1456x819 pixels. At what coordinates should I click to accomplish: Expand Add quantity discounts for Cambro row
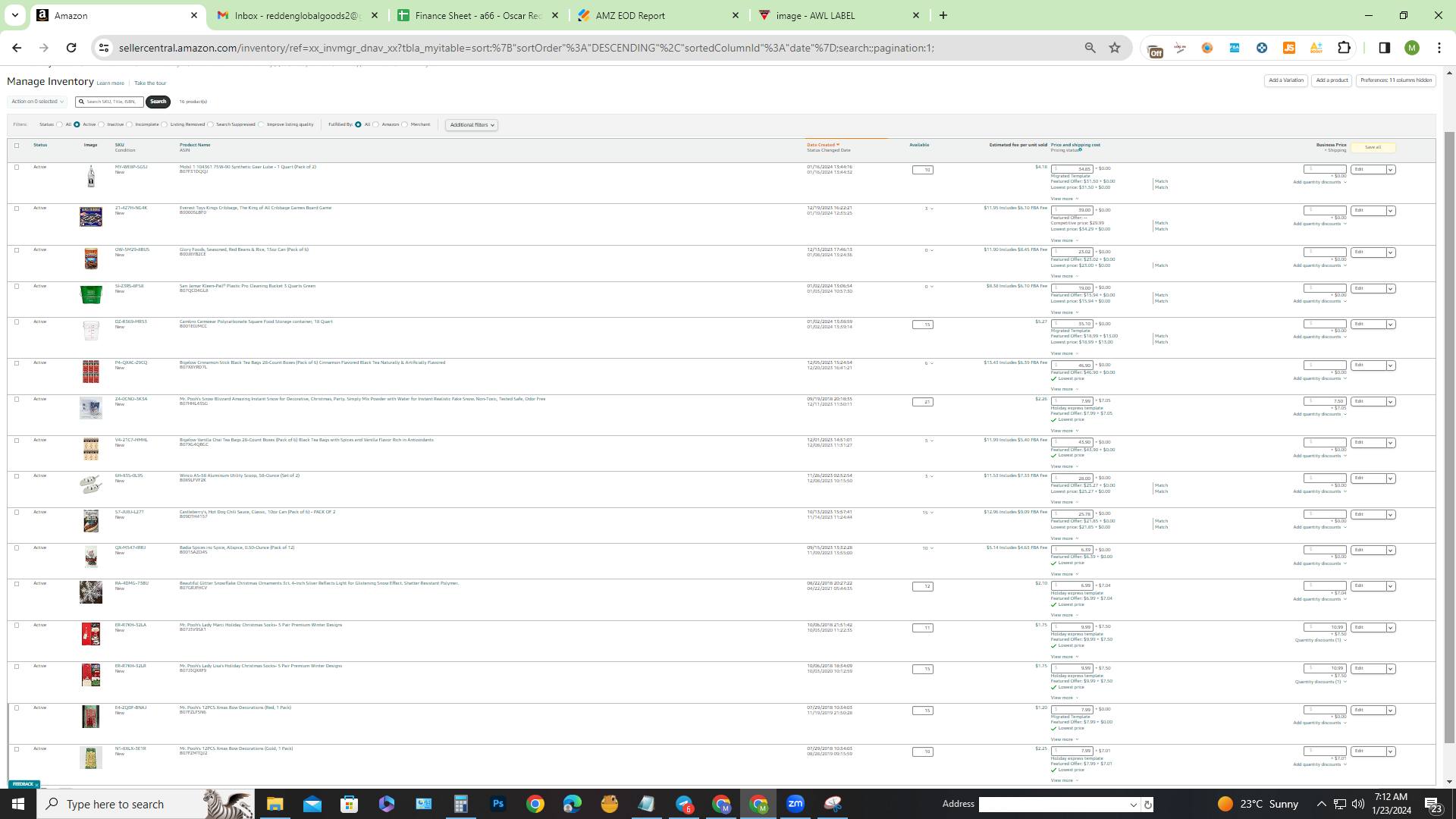[x=1319, y=337]
